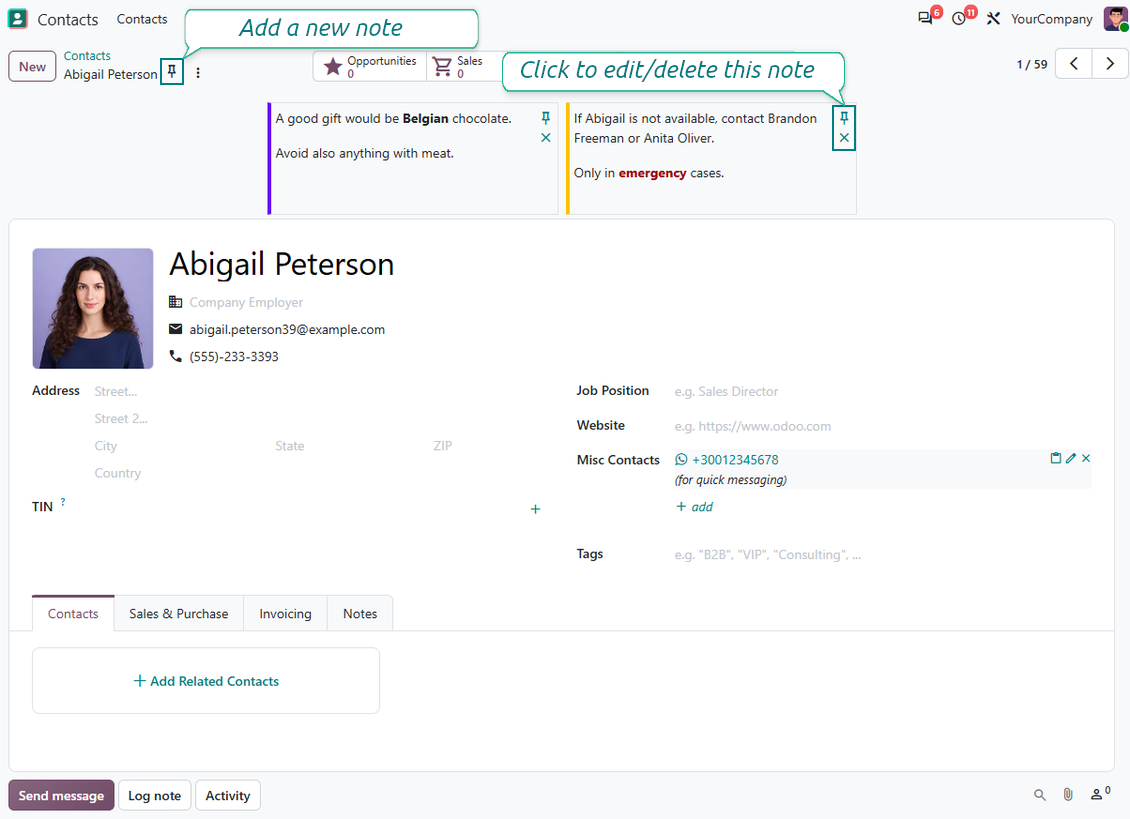Search chatter with magnifier icon
The width and height of the screenshot is (1130, 819).
click(1039, 794)
